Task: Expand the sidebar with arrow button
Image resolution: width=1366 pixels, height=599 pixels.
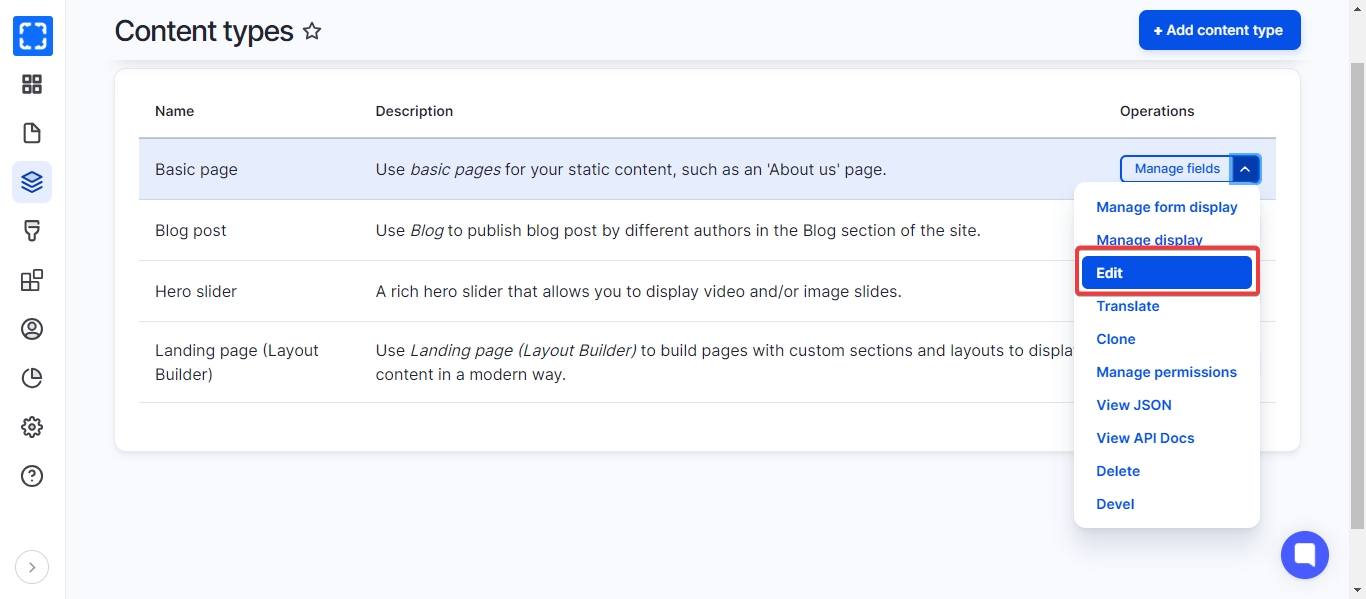Action: tap(32, 568)
